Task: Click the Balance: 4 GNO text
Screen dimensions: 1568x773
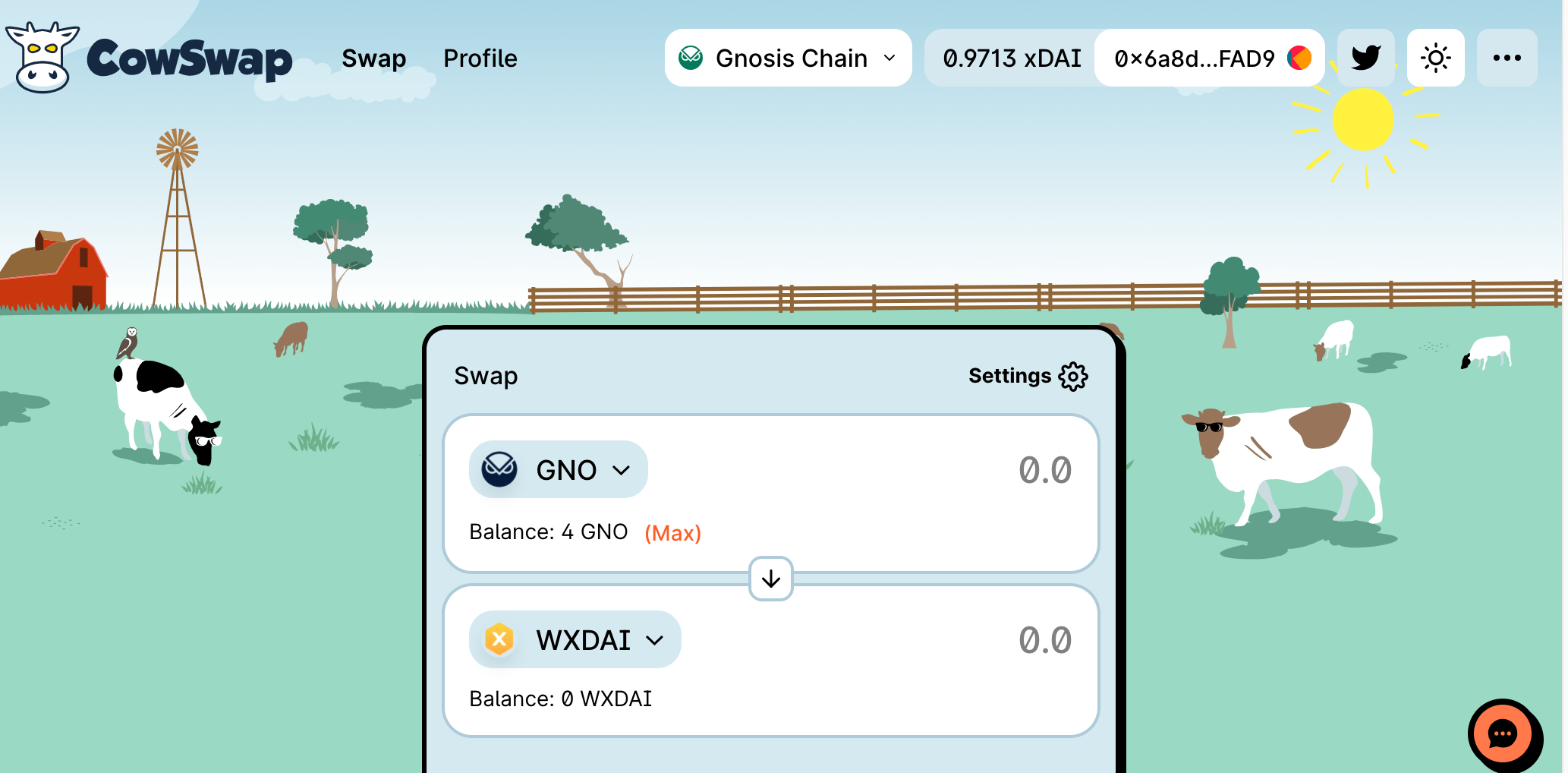Action: 549,532
